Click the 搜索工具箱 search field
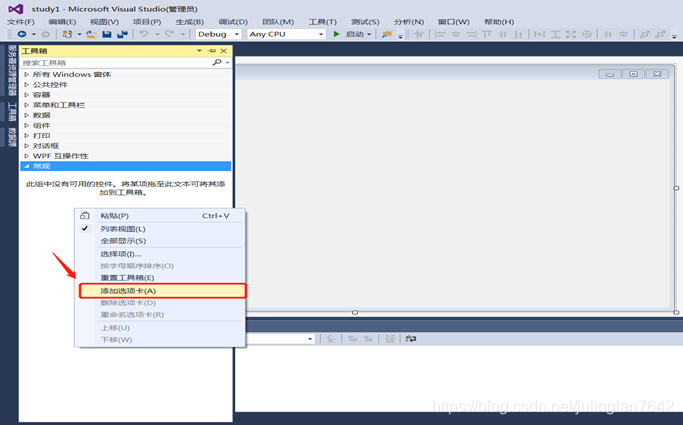The image size is (683, 425). tap(116, 63)
